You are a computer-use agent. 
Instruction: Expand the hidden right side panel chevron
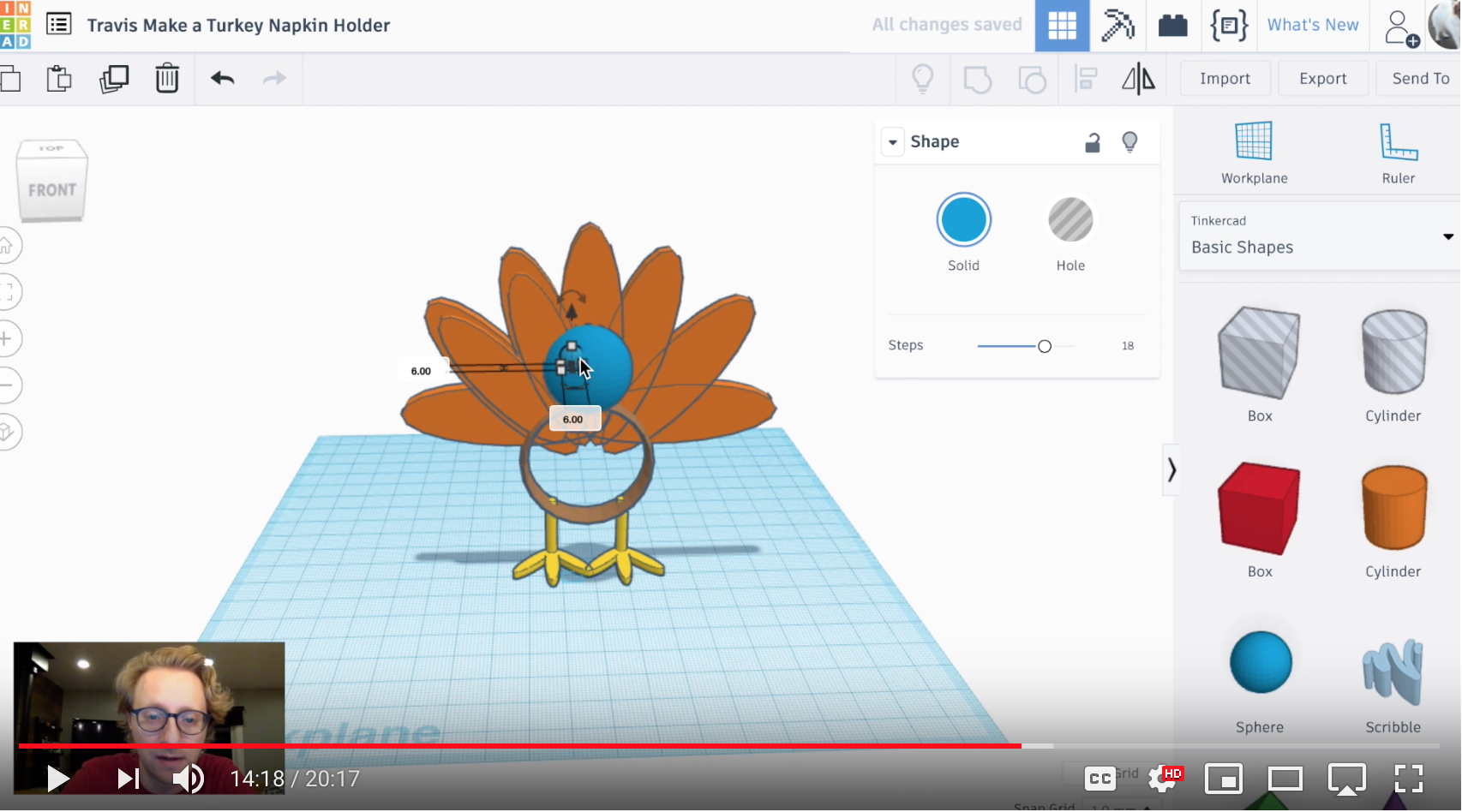(x=1171, y=470)
